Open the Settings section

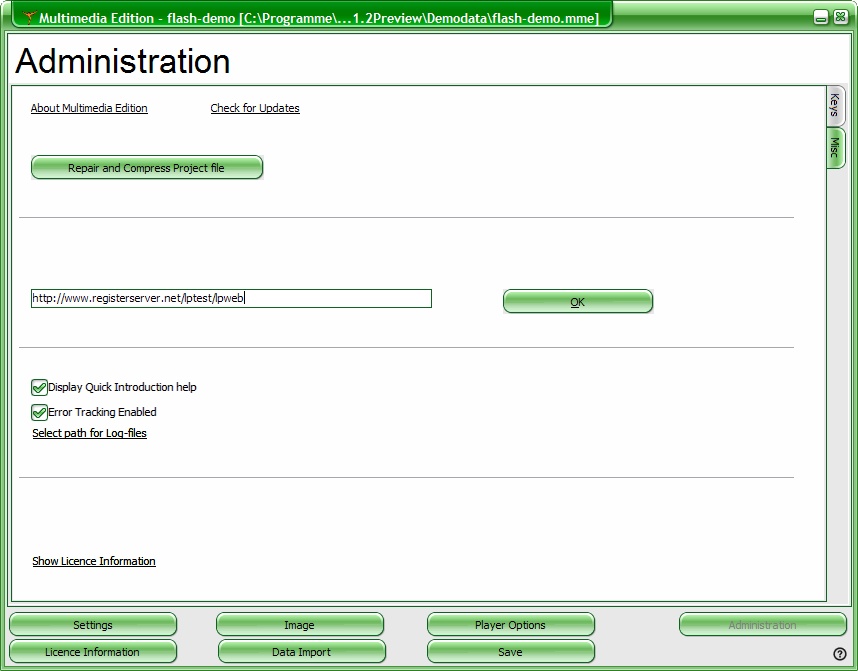[93, 625]
